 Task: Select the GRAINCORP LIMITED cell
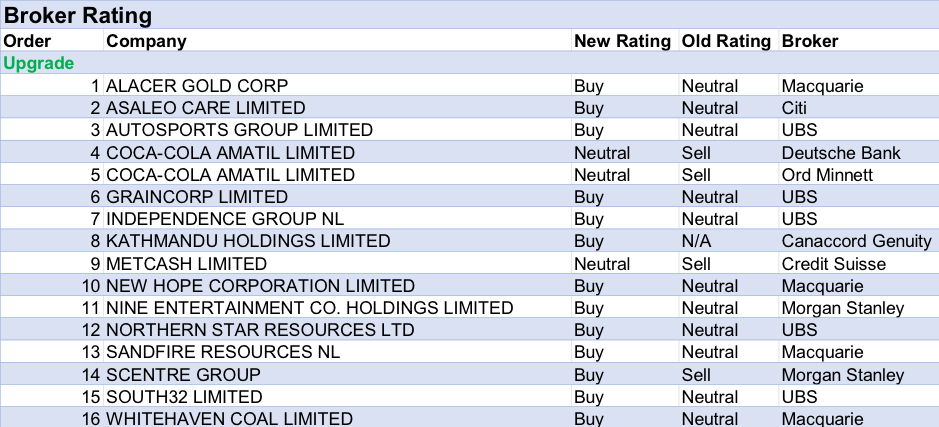click(x=197, y=197)
